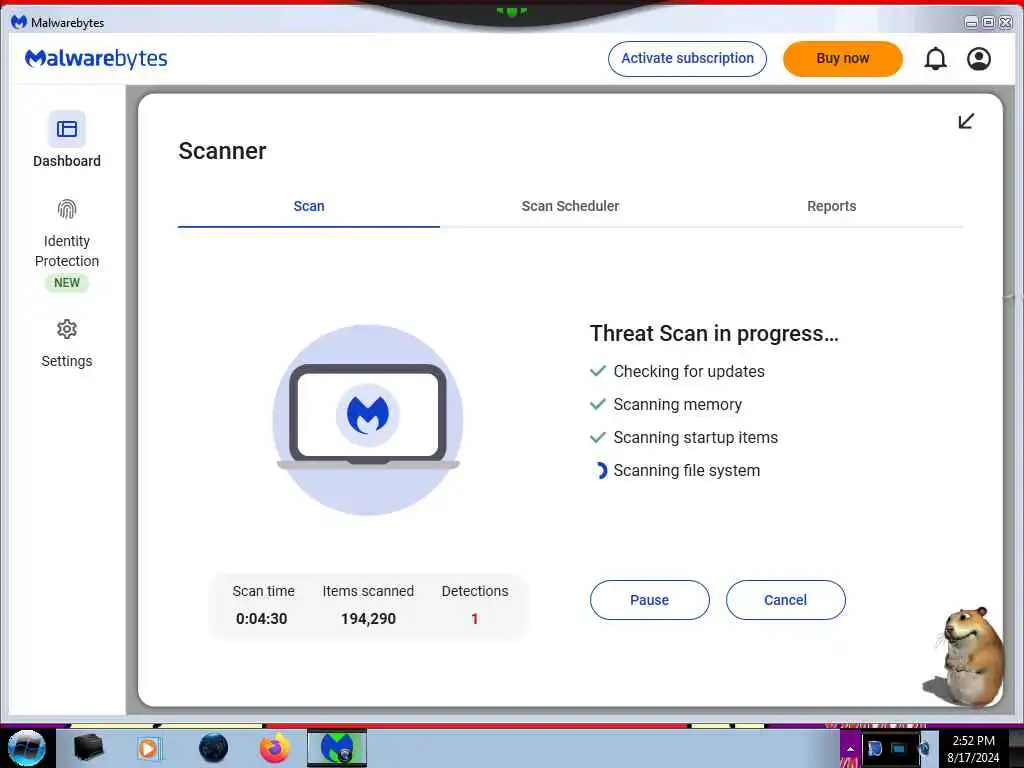
Task: Click Activate subscription button
Action: click(687, 59)
